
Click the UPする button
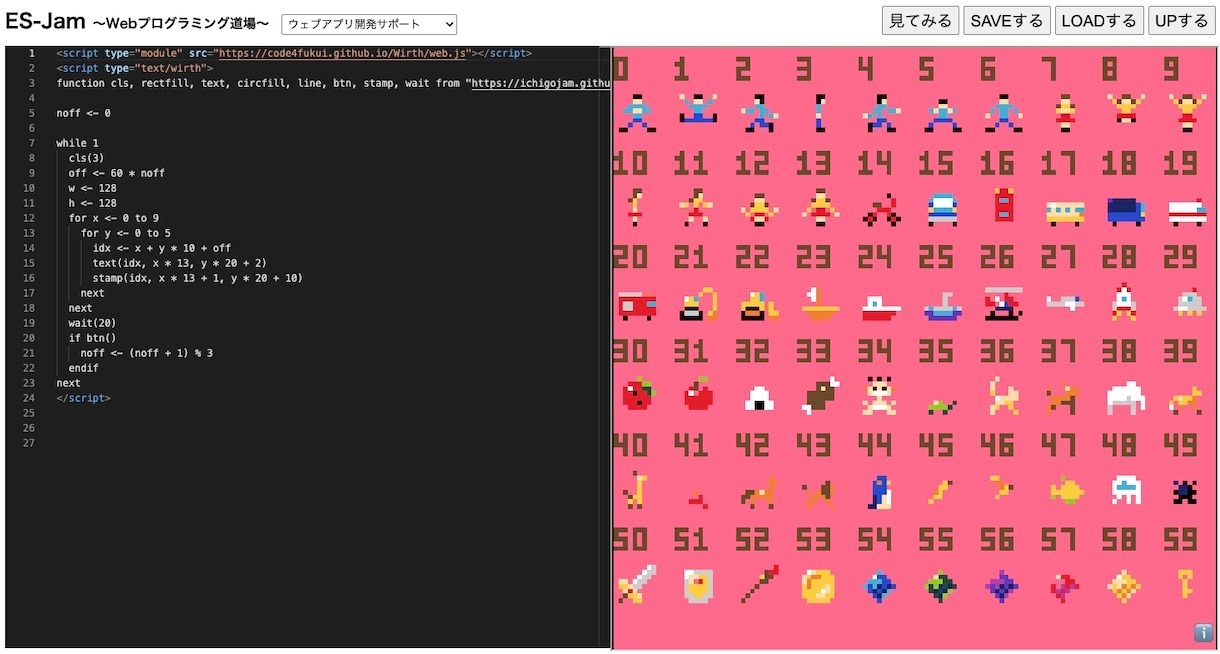click(1180, 21)
